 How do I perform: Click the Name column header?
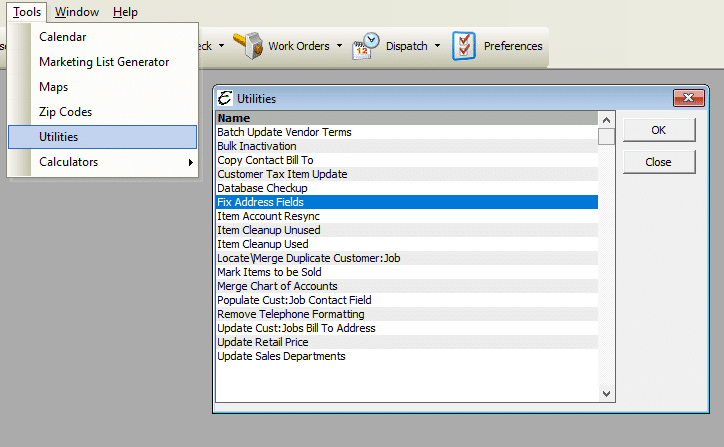[407, 118]
